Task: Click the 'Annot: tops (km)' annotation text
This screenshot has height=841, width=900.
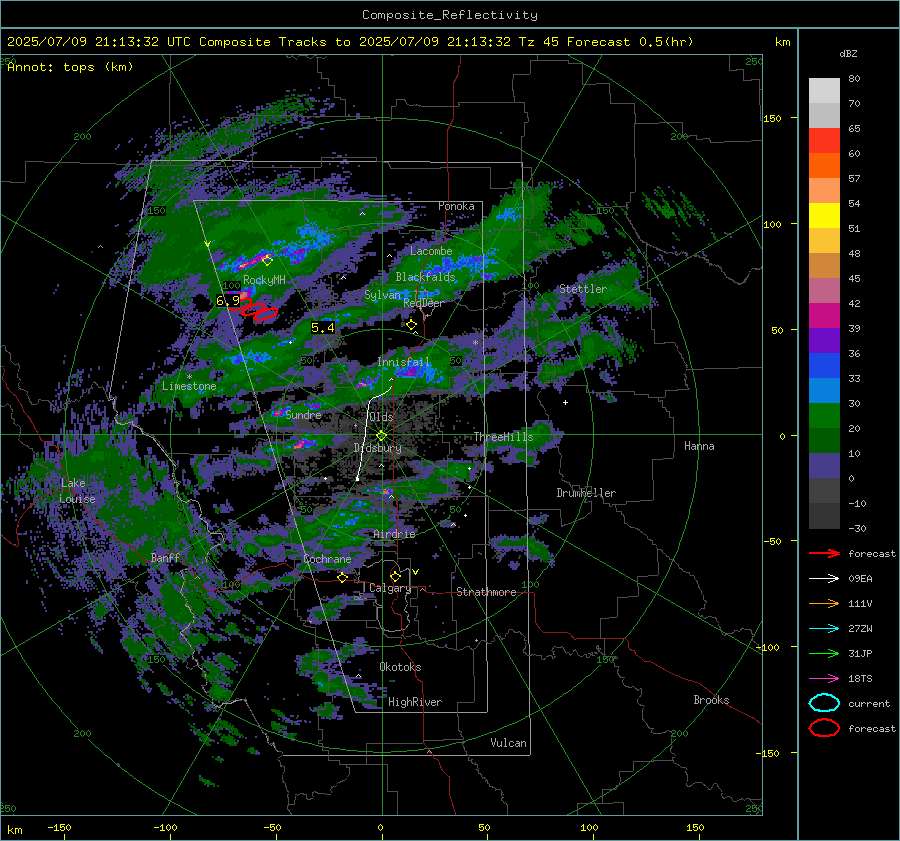Action: click(x=71, y=67)
